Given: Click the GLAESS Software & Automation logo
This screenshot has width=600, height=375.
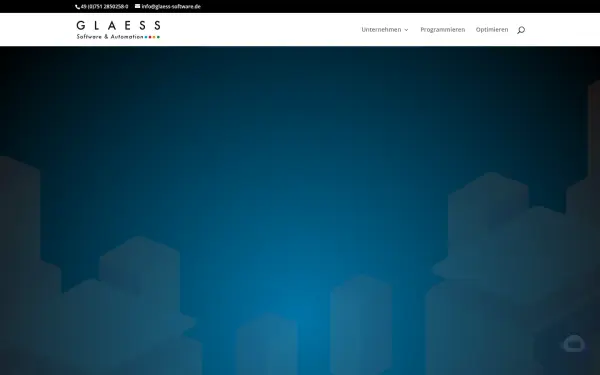Looking at the screenshot, I should click(118, 30).
